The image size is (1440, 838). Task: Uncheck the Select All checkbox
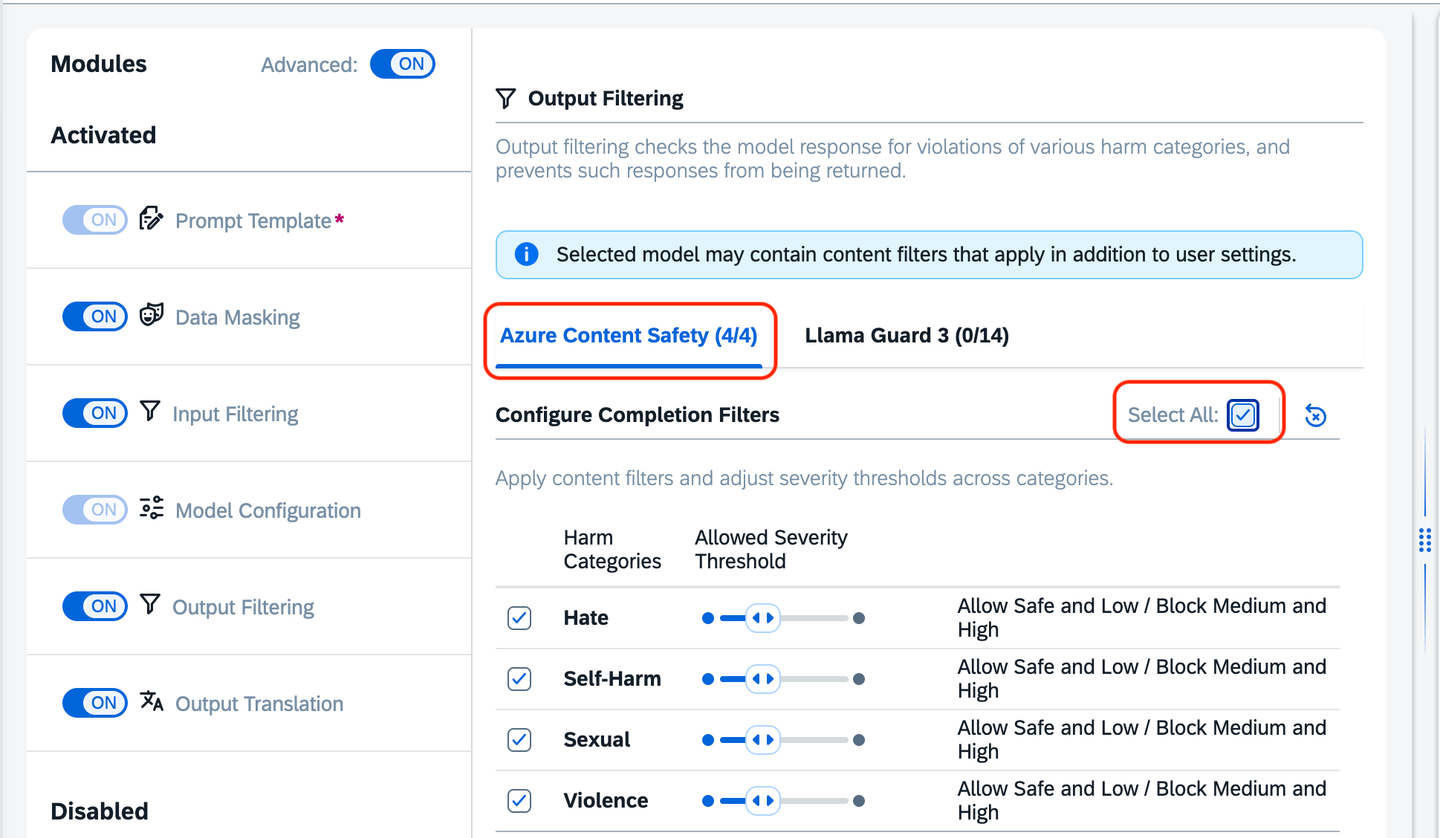[x=1243, y=415]
